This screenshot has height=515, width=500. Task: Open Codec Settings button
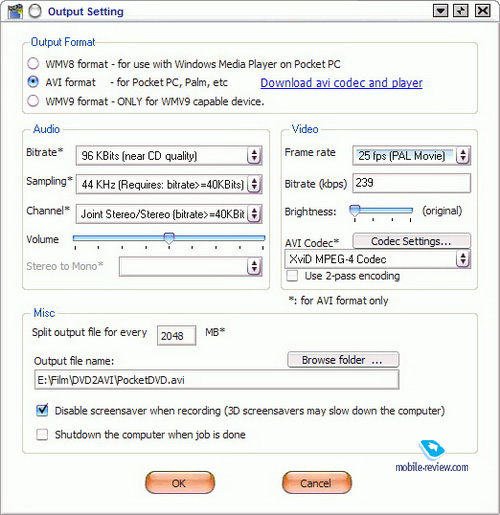tap(412, 241)
